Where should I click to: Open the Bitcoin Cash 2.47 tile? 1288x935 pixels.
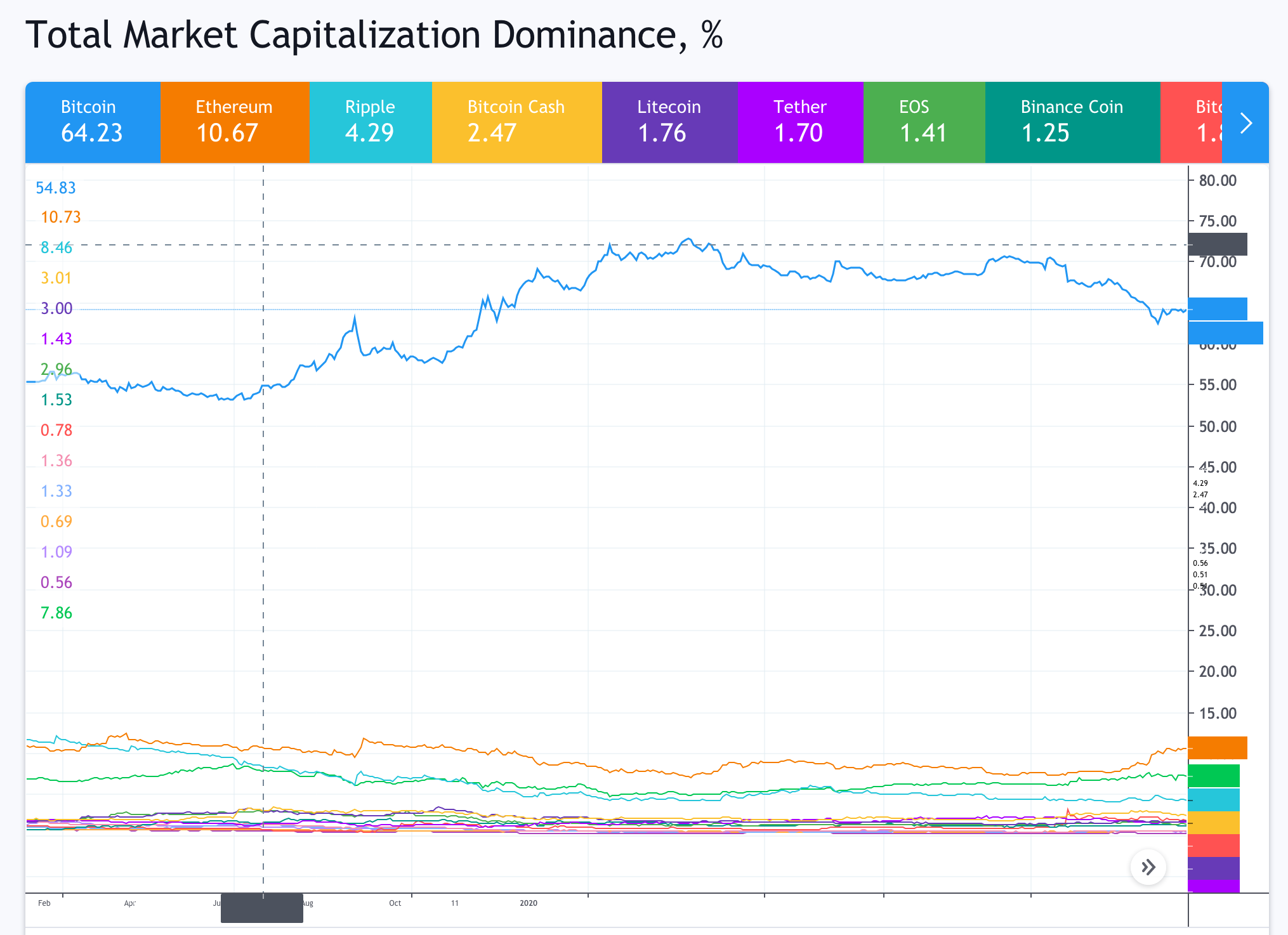516,122
